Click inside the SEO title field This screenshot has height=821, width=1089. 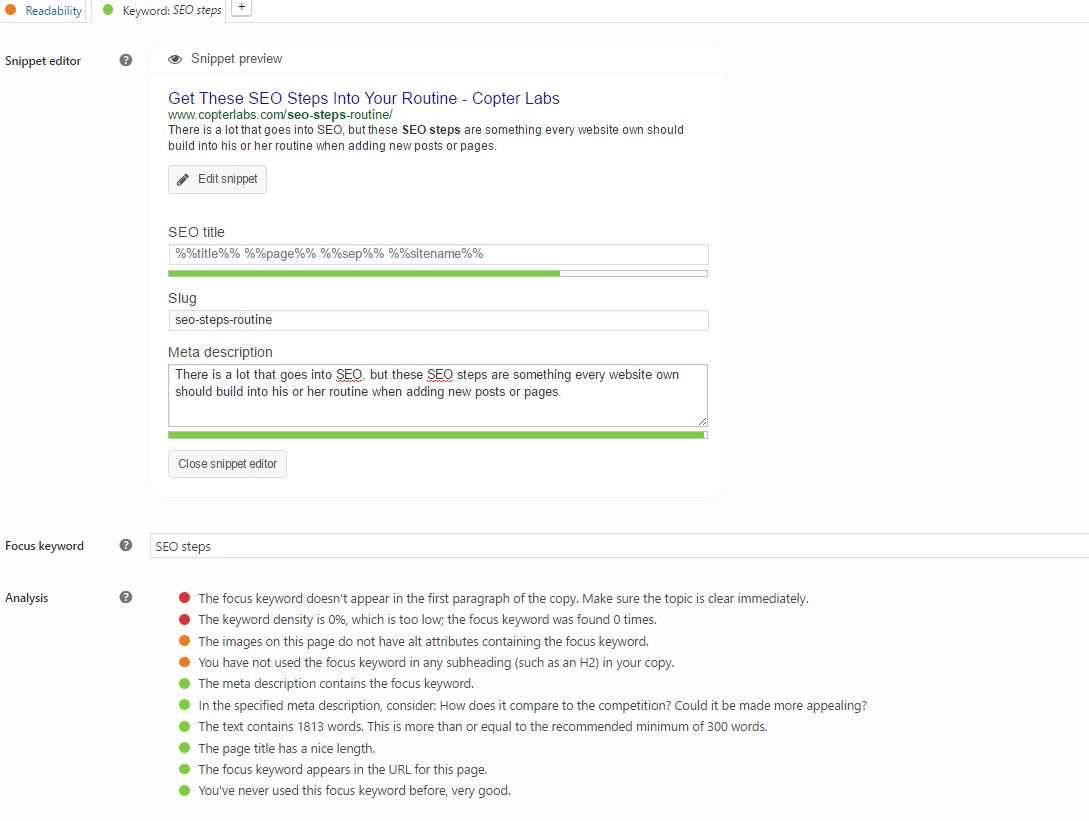point(438,254)
